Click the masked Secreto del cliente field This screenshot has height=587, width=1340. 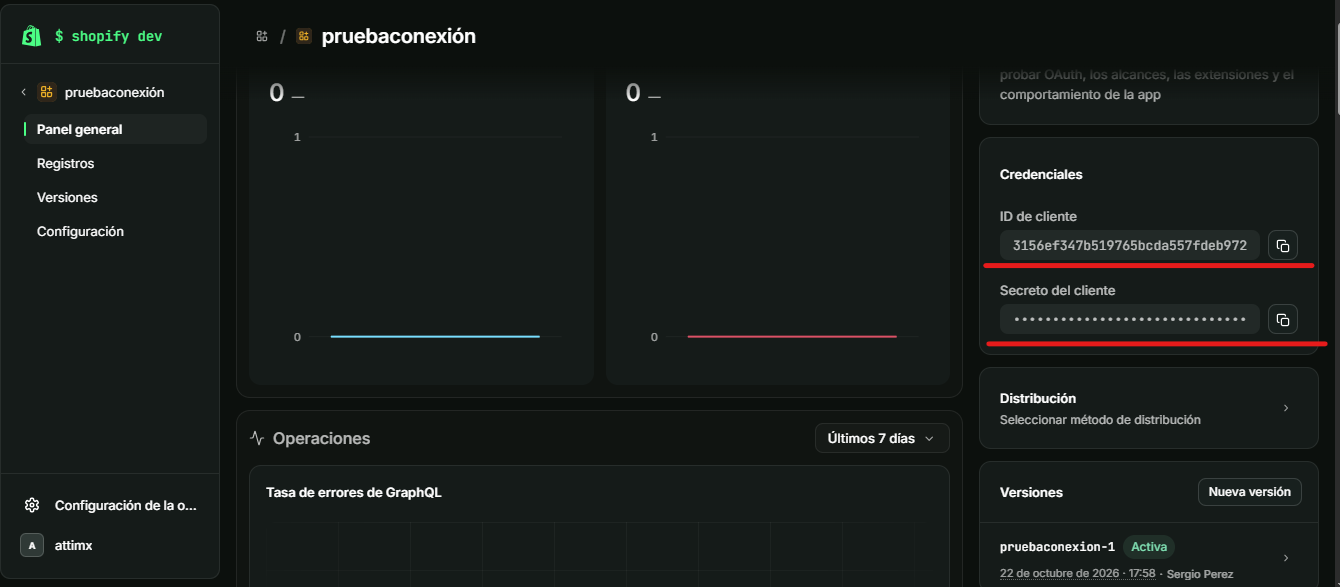click(1130, 319)
